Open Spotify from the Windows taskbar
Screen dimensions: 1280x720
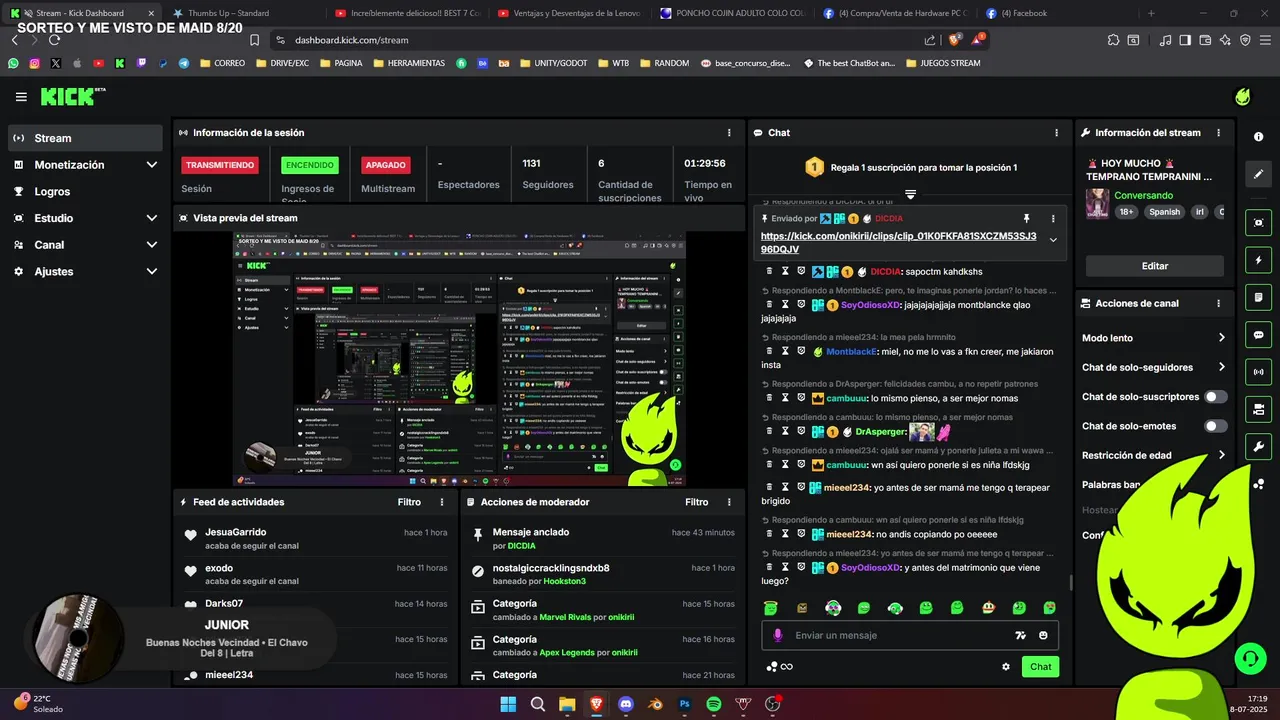tap(714, 704)
